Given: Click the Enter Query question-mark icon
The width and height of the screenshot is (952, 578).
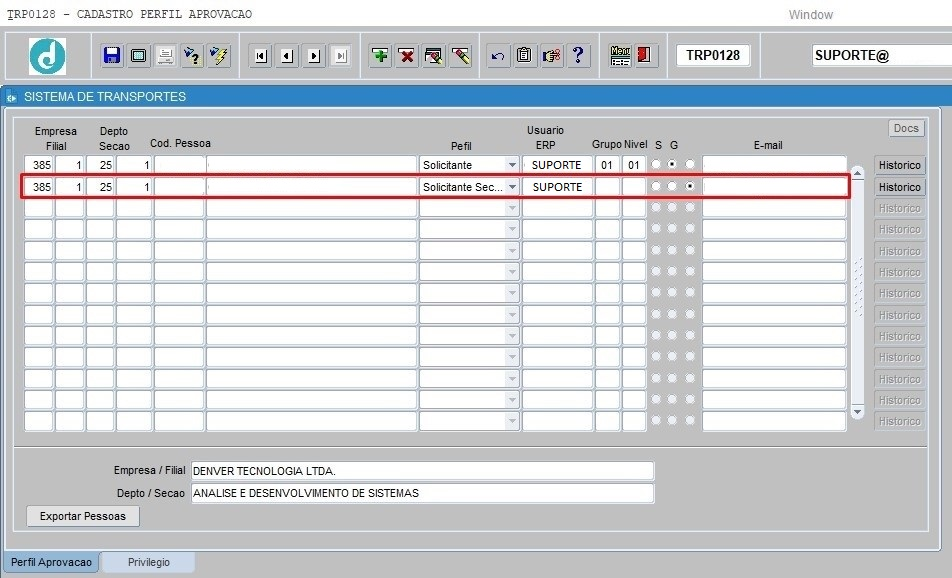Looking at the screenshot, I should point(192,56).
